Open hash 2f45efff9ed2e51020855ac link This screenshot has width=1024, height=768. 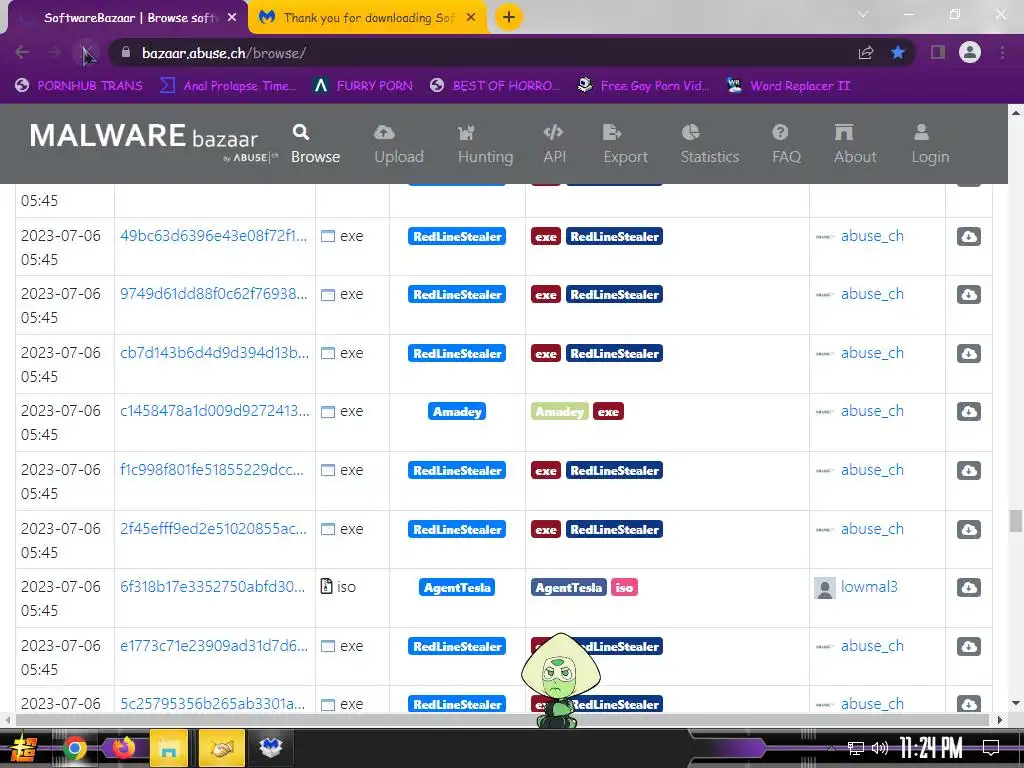click(x=214, y=528)
